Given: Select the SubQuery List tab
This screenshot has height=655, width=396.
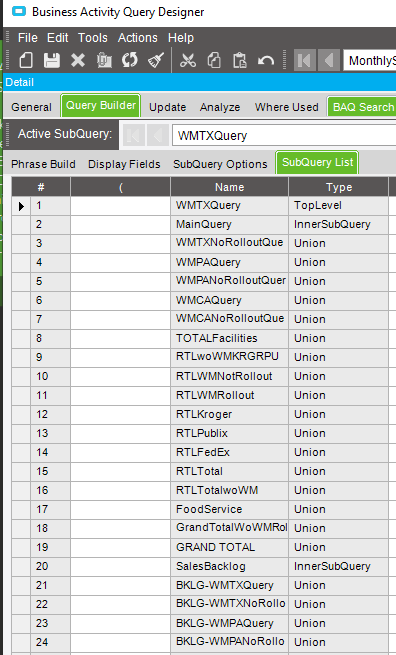Looking at the screenshot, I should [x=317, y=162].
